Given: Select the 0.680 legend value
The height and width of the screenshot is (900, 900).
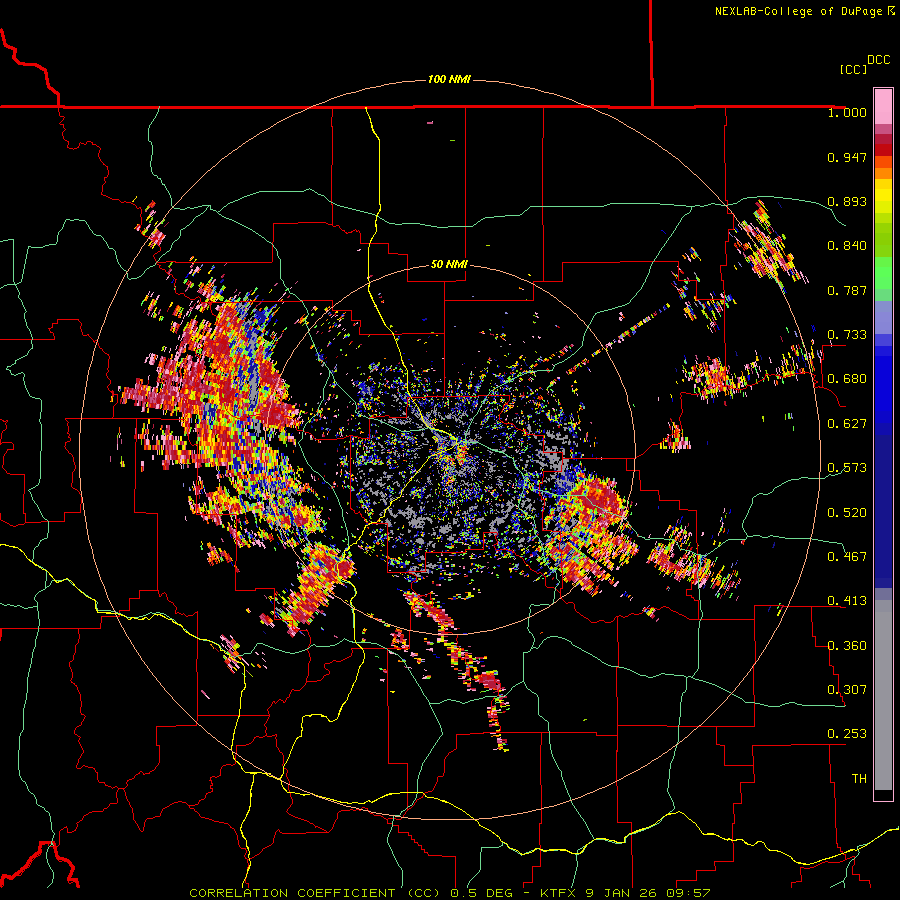Looking at the screenshot, I should [x=847, y=379].
